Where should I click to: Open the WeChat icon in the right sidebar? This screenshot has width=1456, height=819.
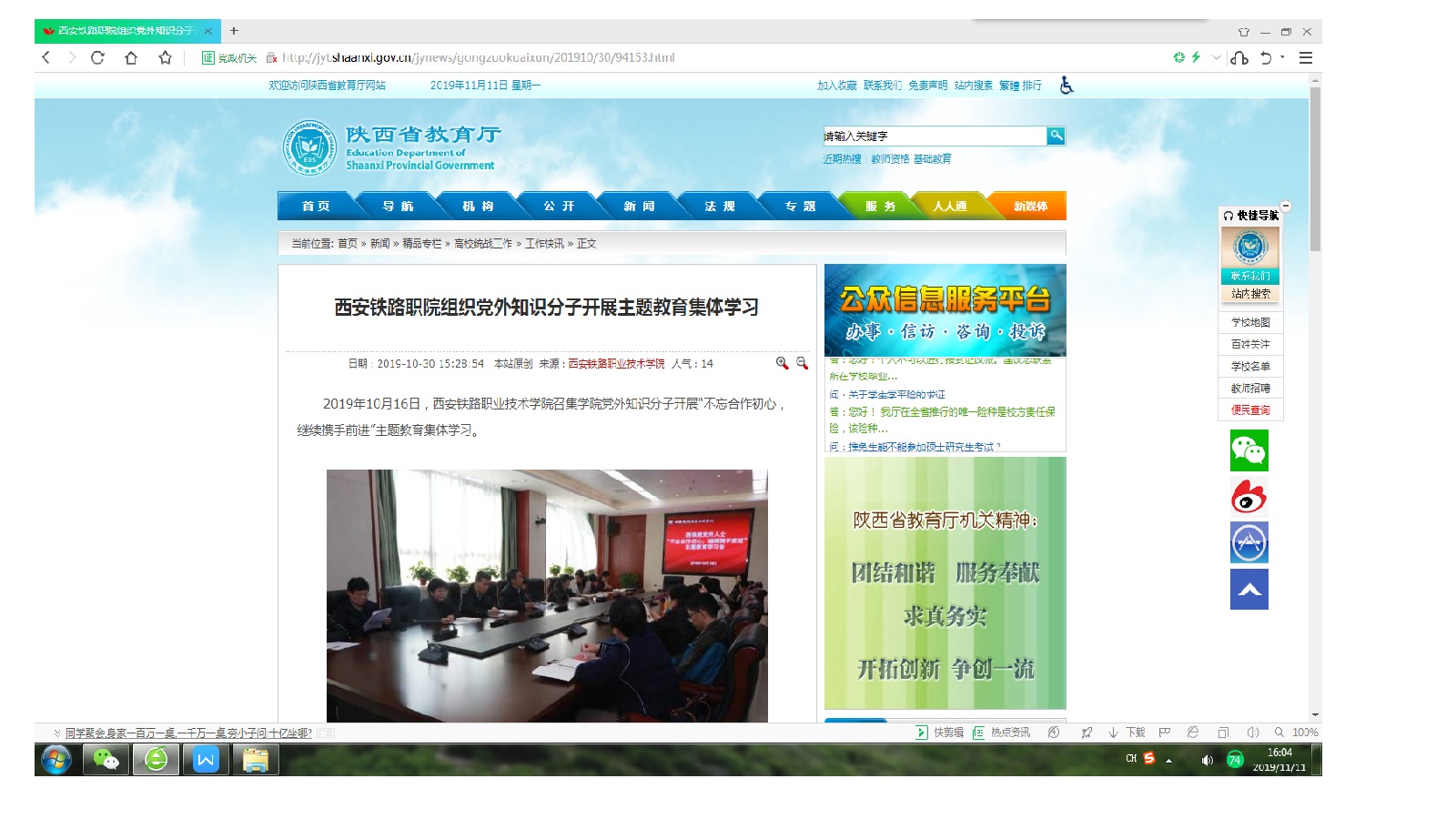click(1249, 450)
